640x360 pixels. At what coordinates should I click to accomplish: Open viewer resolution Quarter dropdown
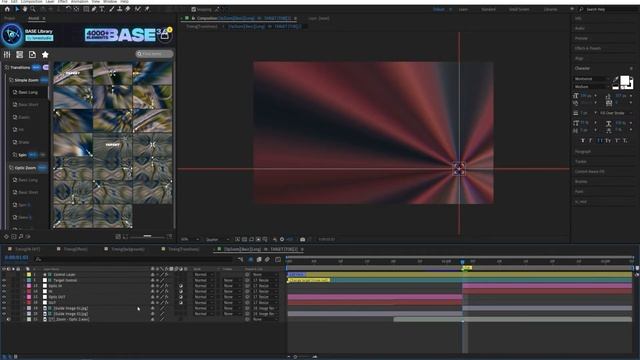pos(218,240)
